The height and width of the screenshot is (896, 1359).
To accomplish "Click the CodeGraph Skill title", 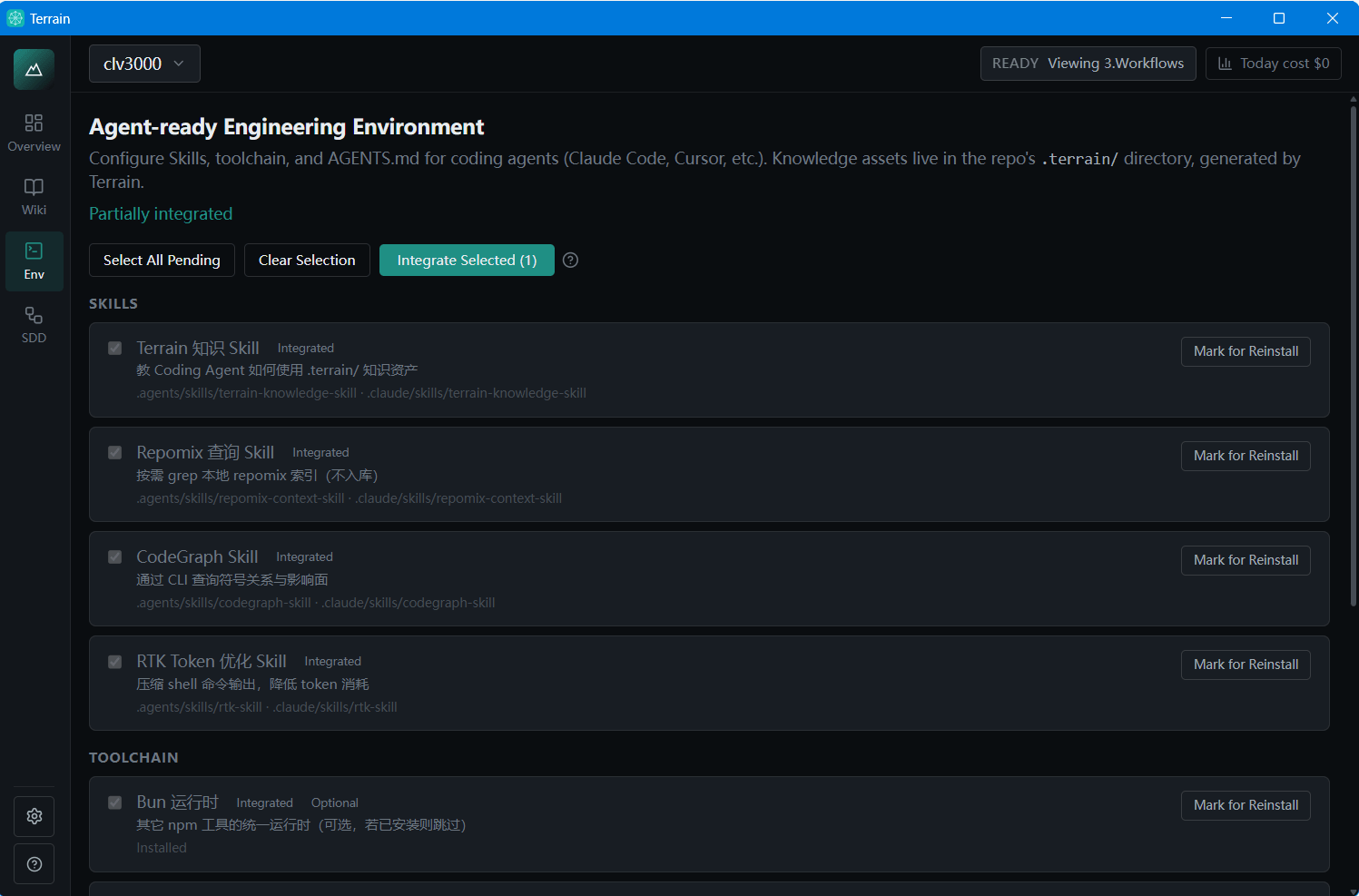I will pyautogui.click(x=197, y=556).
